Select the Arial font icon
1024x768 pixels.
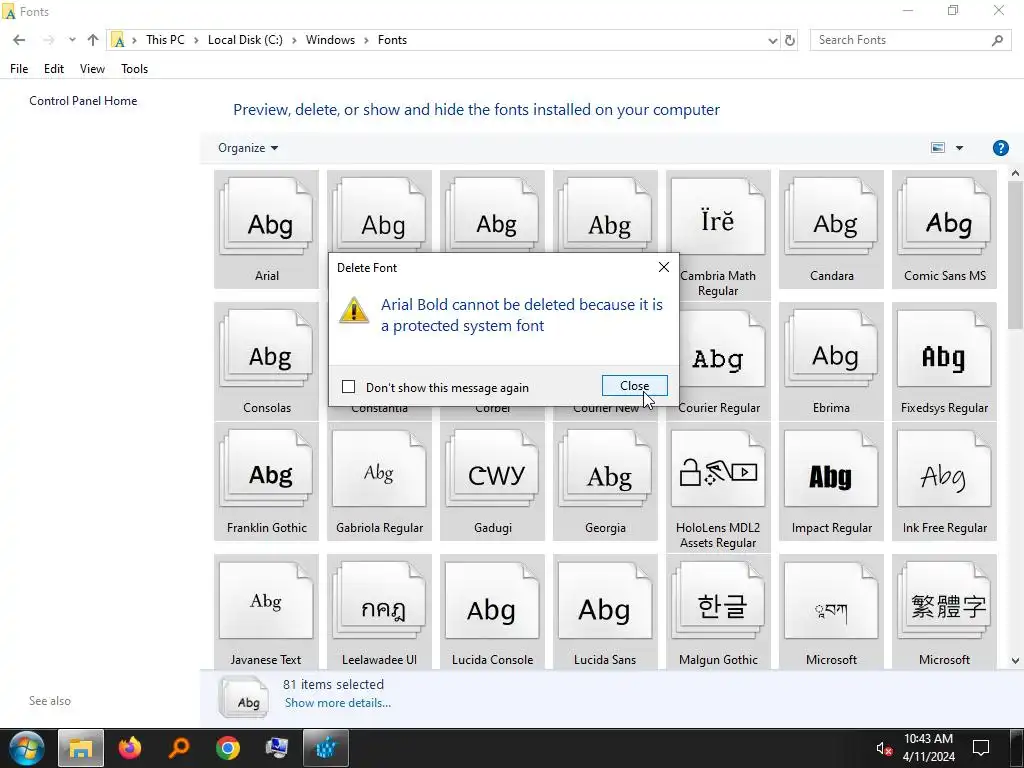[266, 229]
